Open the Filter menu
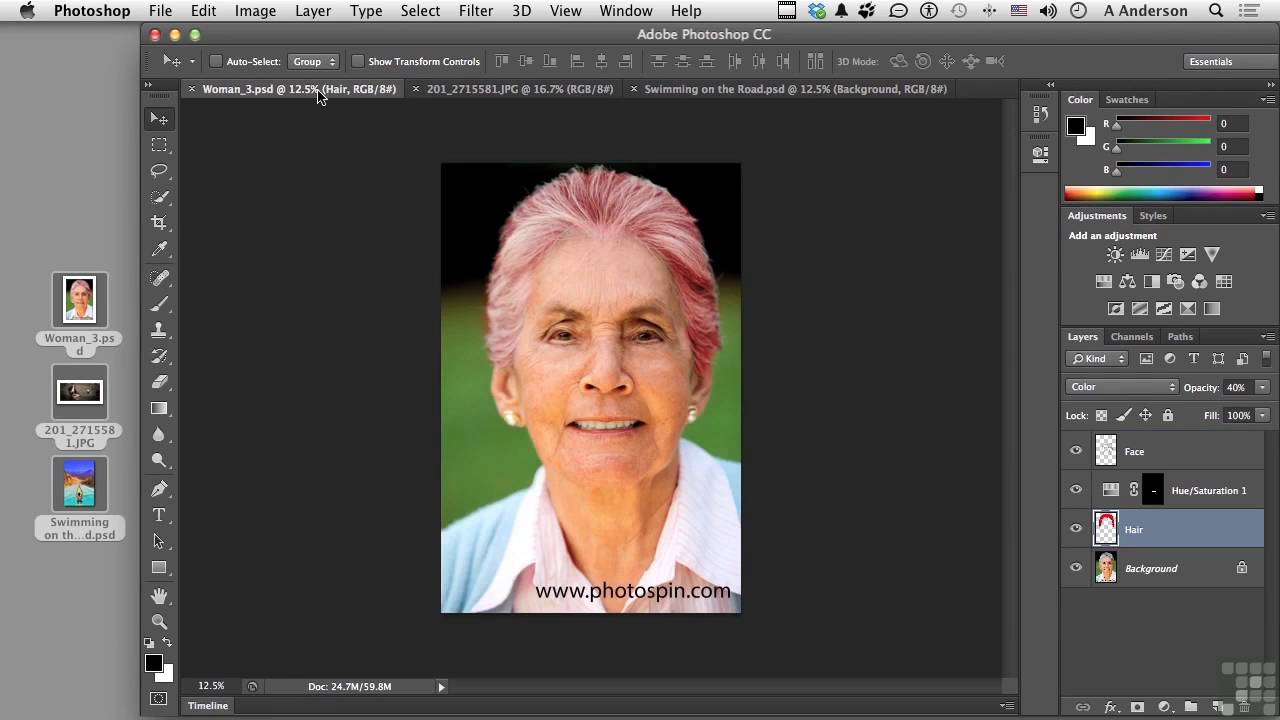The width and height of the screenshot is (1280, 720). click(475, 11)
